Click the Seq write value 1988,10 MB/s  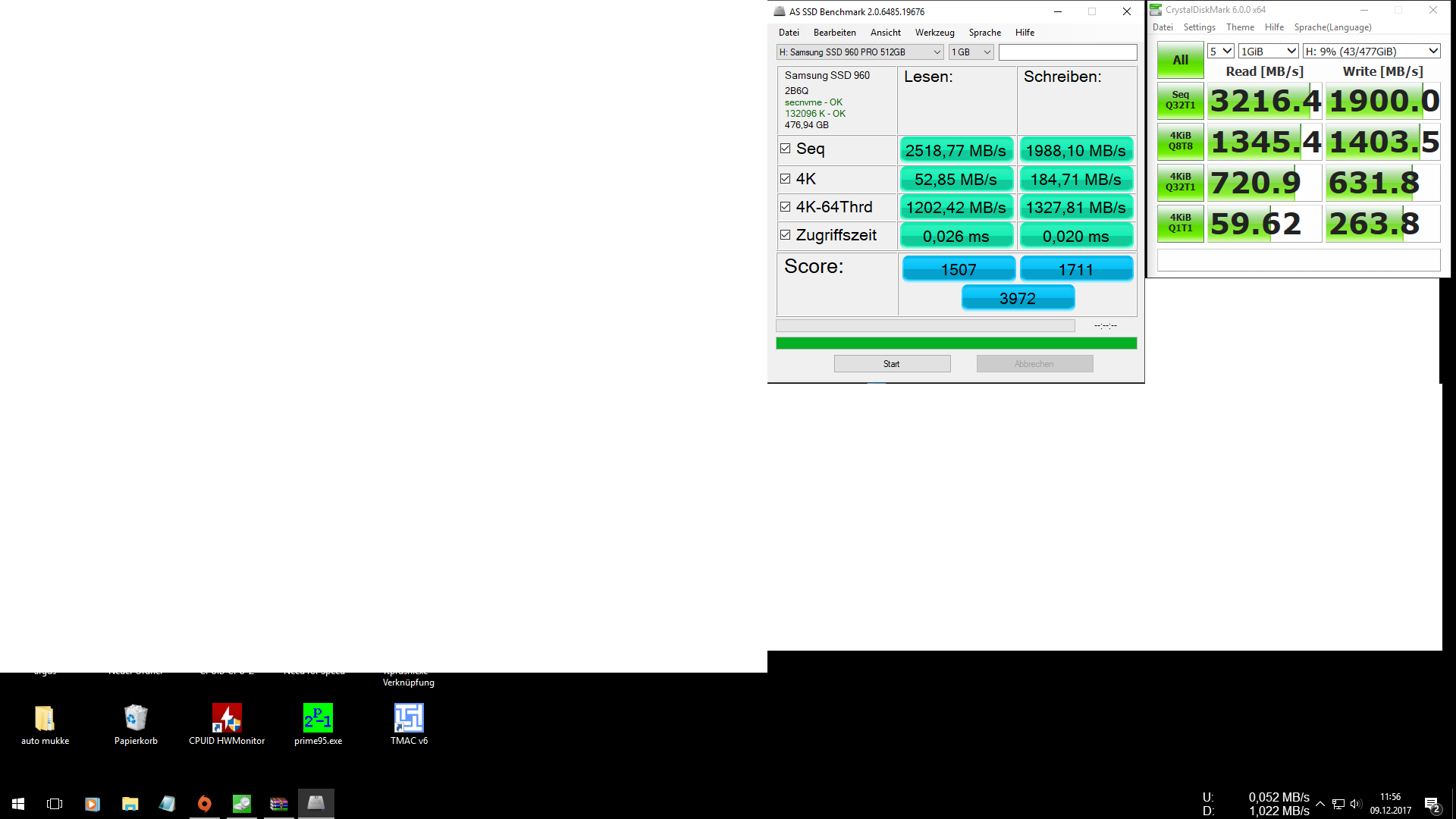1076,150
